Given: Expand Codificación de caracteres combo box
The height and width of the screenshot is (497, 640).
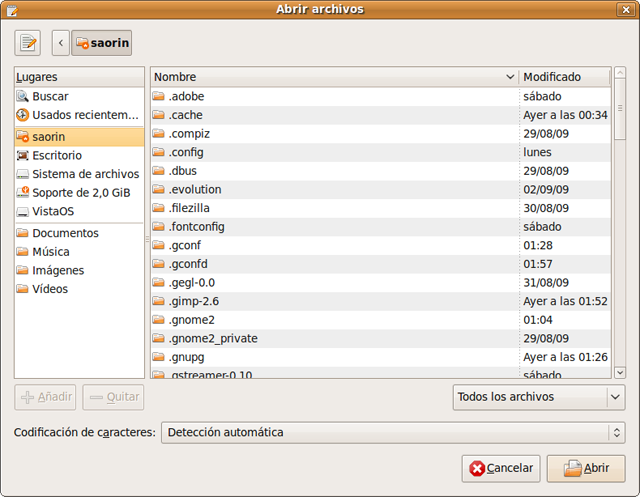Looking at the screenshot, I should (x=393, y=433).
